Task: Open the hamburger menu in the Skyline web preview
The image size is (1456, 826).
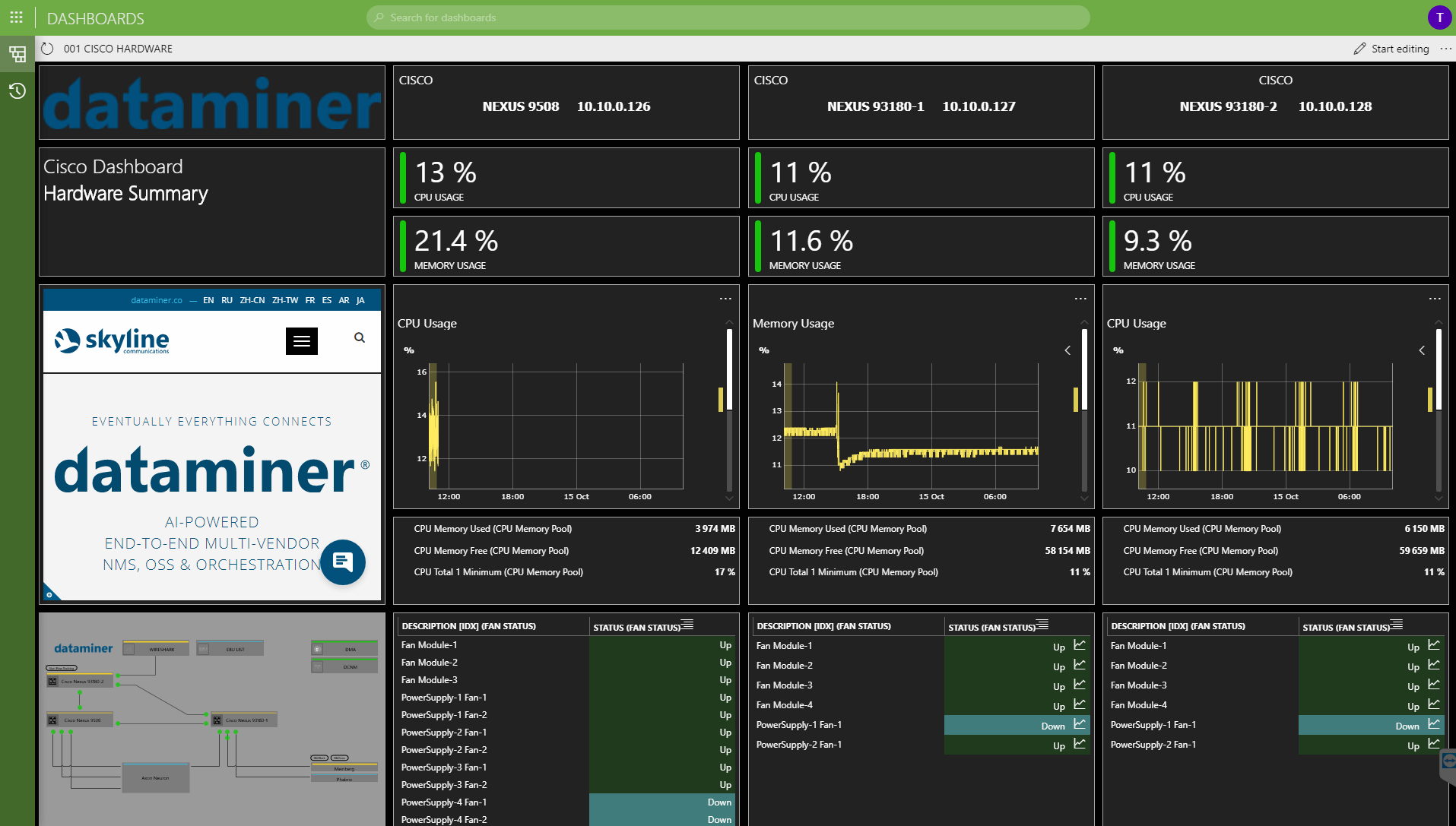Action: click(301, 340)
